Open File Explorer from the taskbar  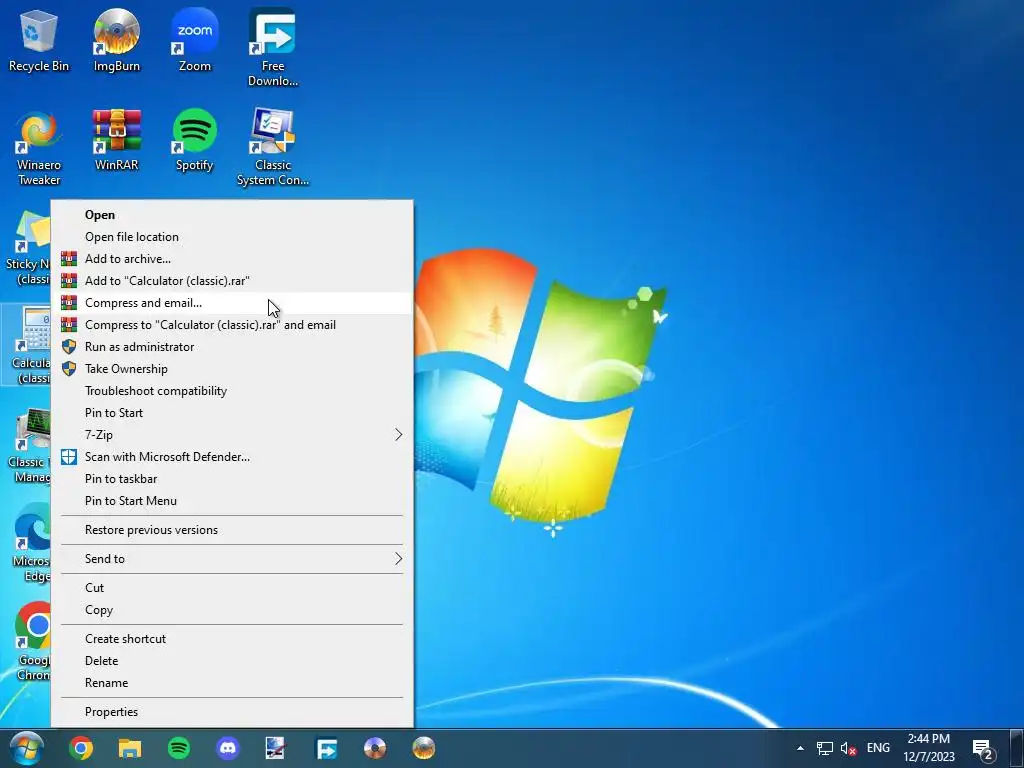click(x=129, y=748)
